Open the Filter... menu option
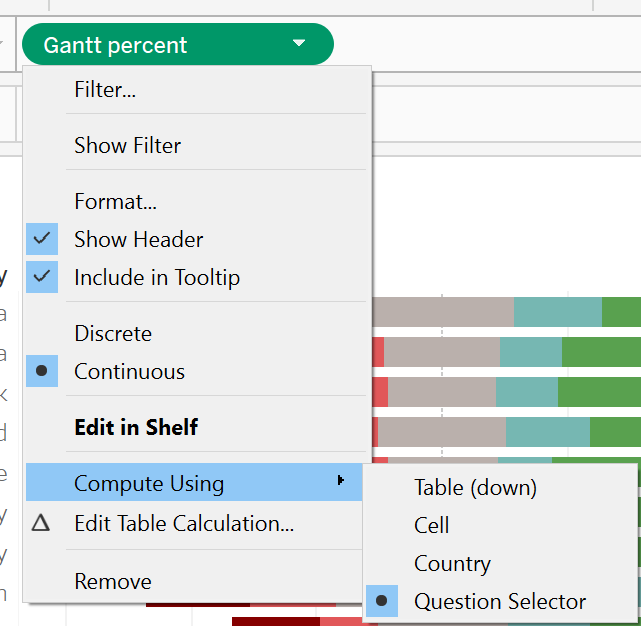Screen dimensions: 641x626 [105, 90]
